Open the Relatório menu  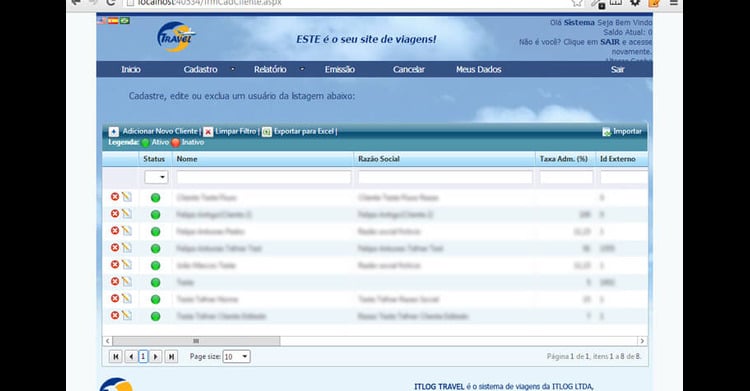coord(270,69)
